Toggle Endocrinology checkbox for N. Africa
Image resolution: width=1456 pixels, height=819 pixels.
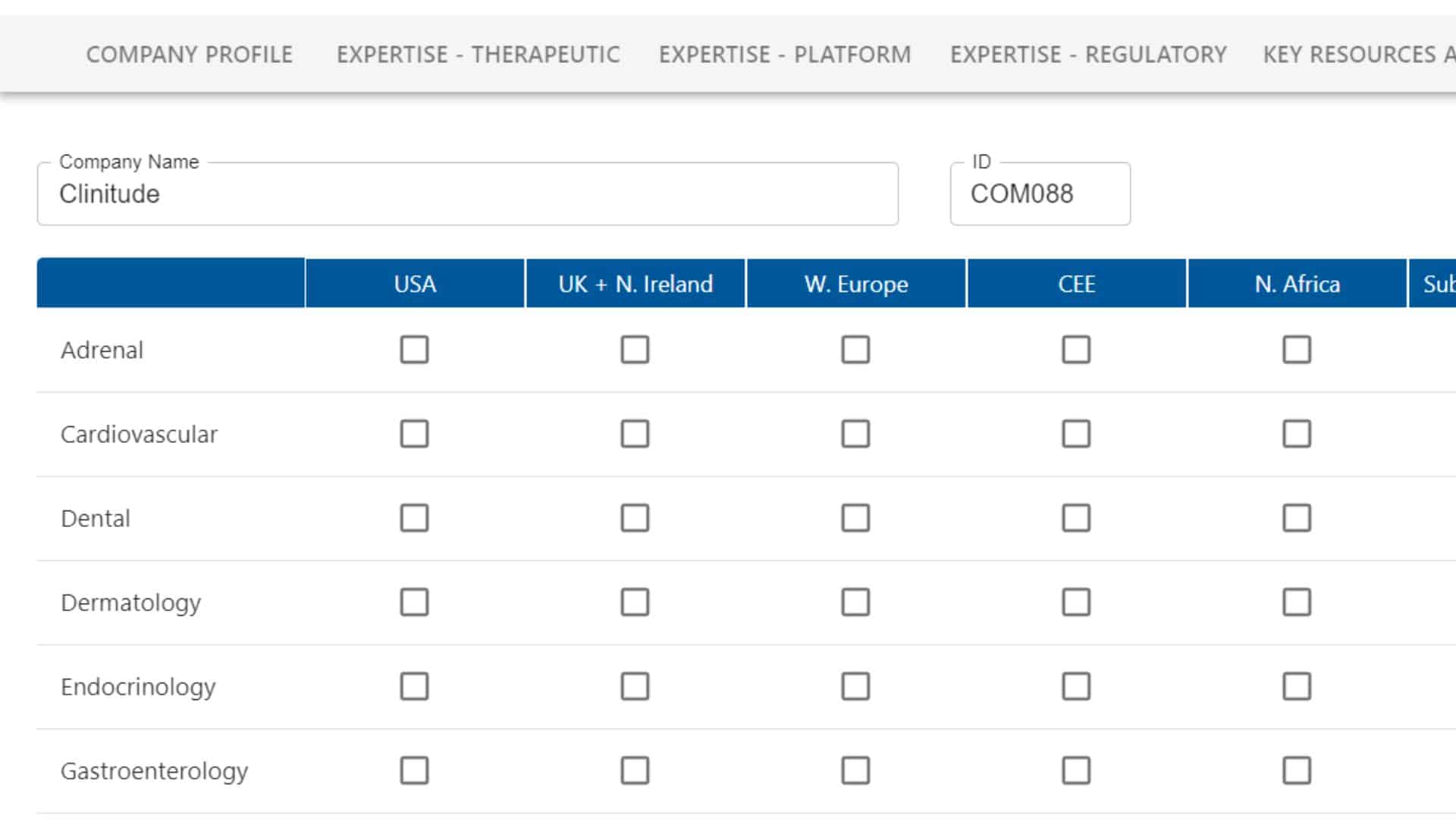[1295, 686]
